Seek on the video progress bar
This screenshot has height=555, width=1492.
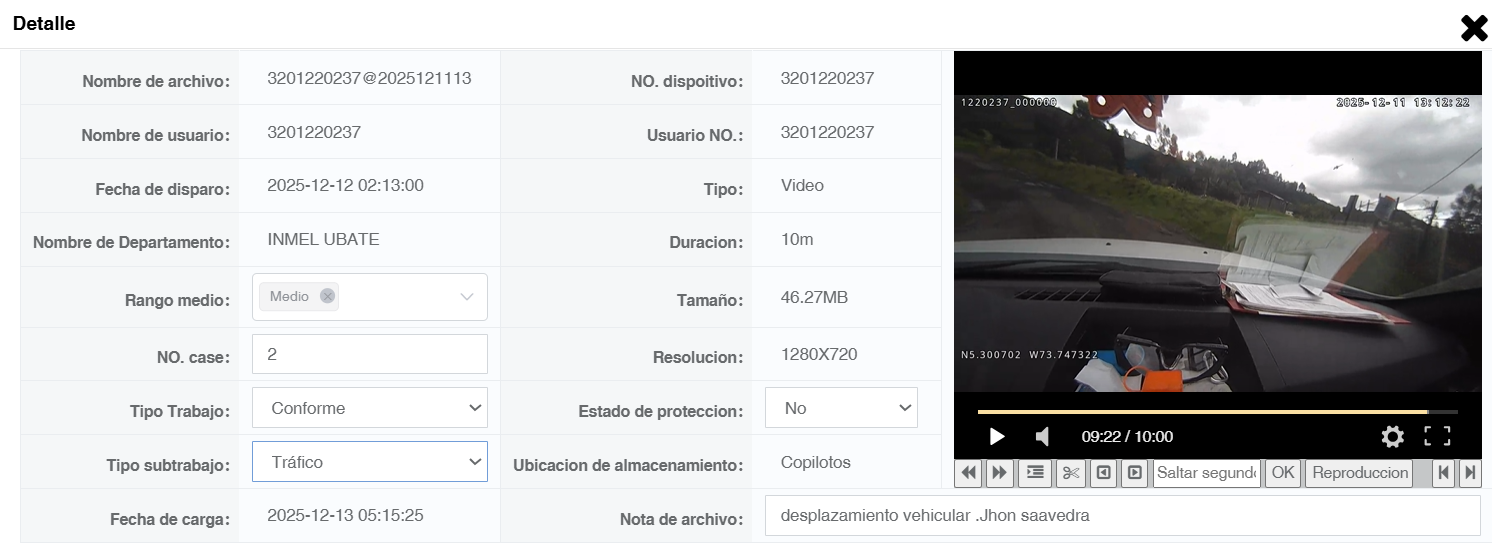pos(1217,411)
